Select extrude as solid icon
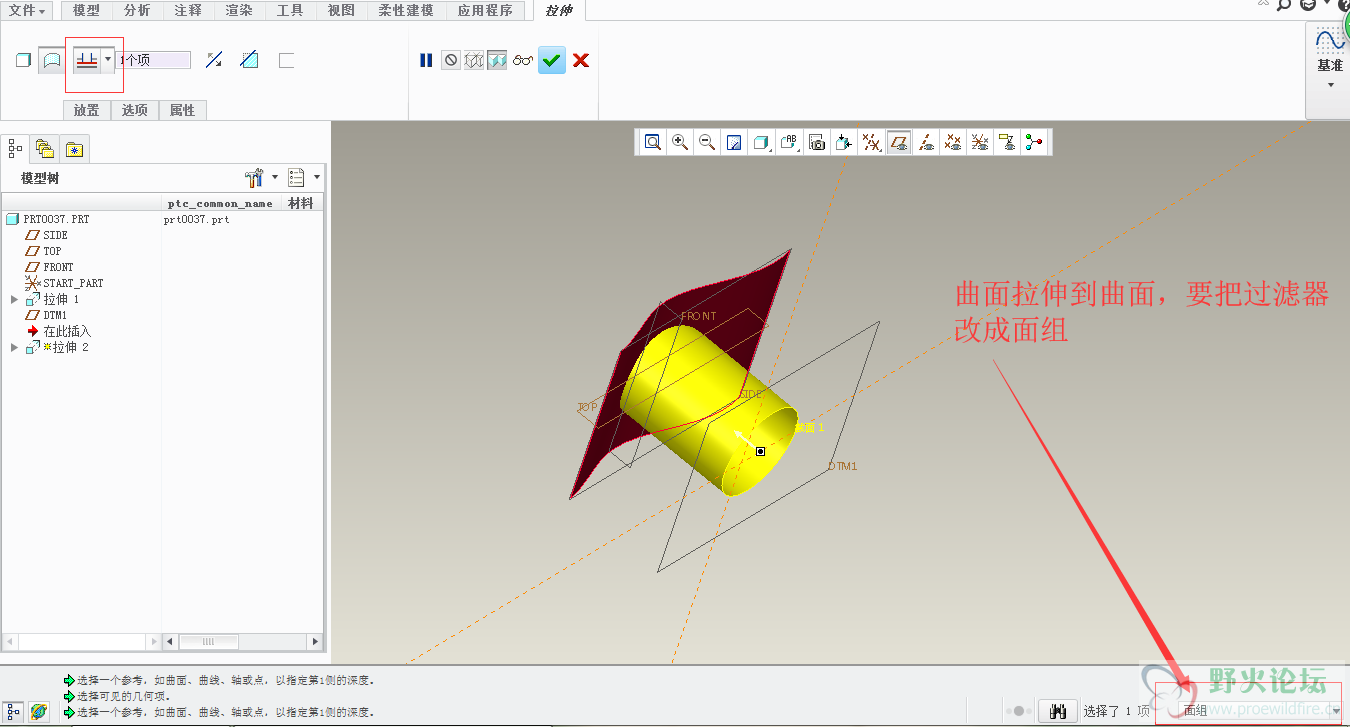Image resolution: width=1350 pixels, height=727 pixels. point(24,61)
